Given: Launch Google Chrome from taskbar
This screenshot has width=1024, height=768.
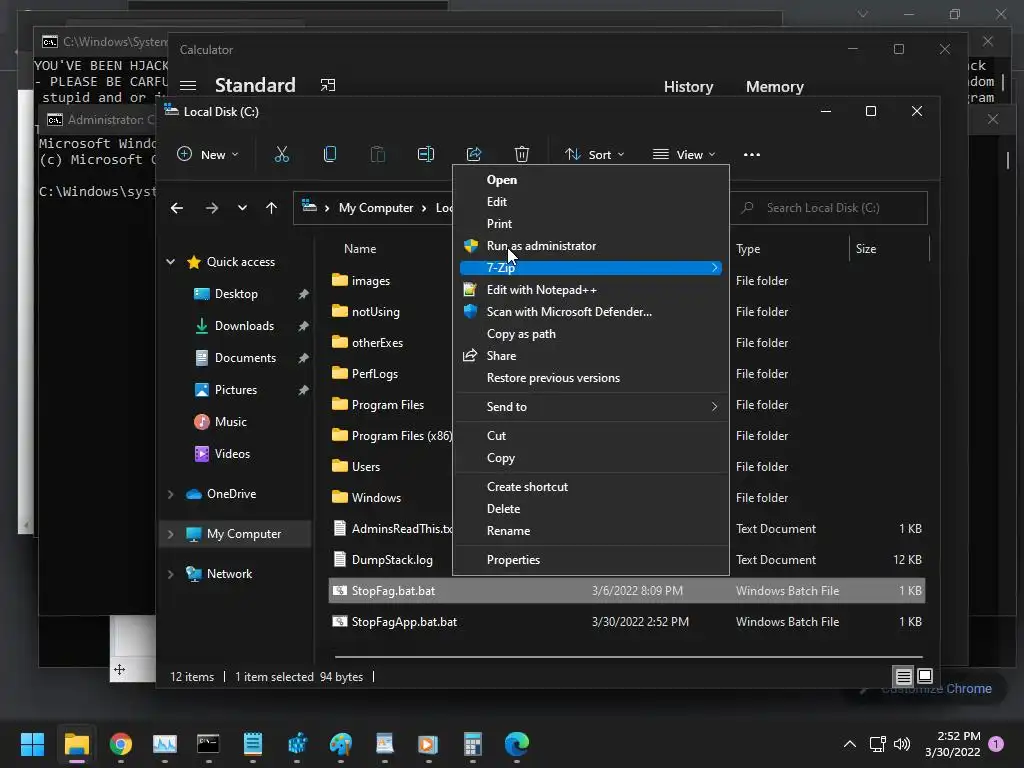Looking at the screenshot, I should (121, 744).
